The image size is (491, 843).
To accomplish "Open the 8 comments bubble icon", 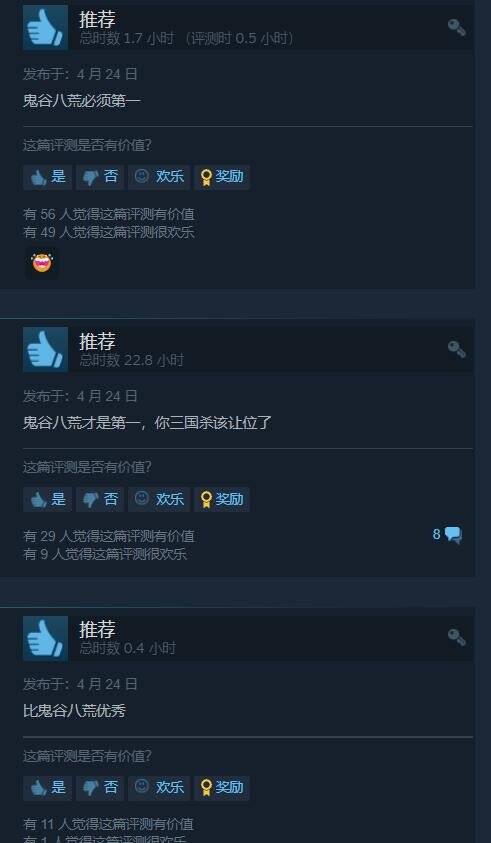I will point(453,535).
